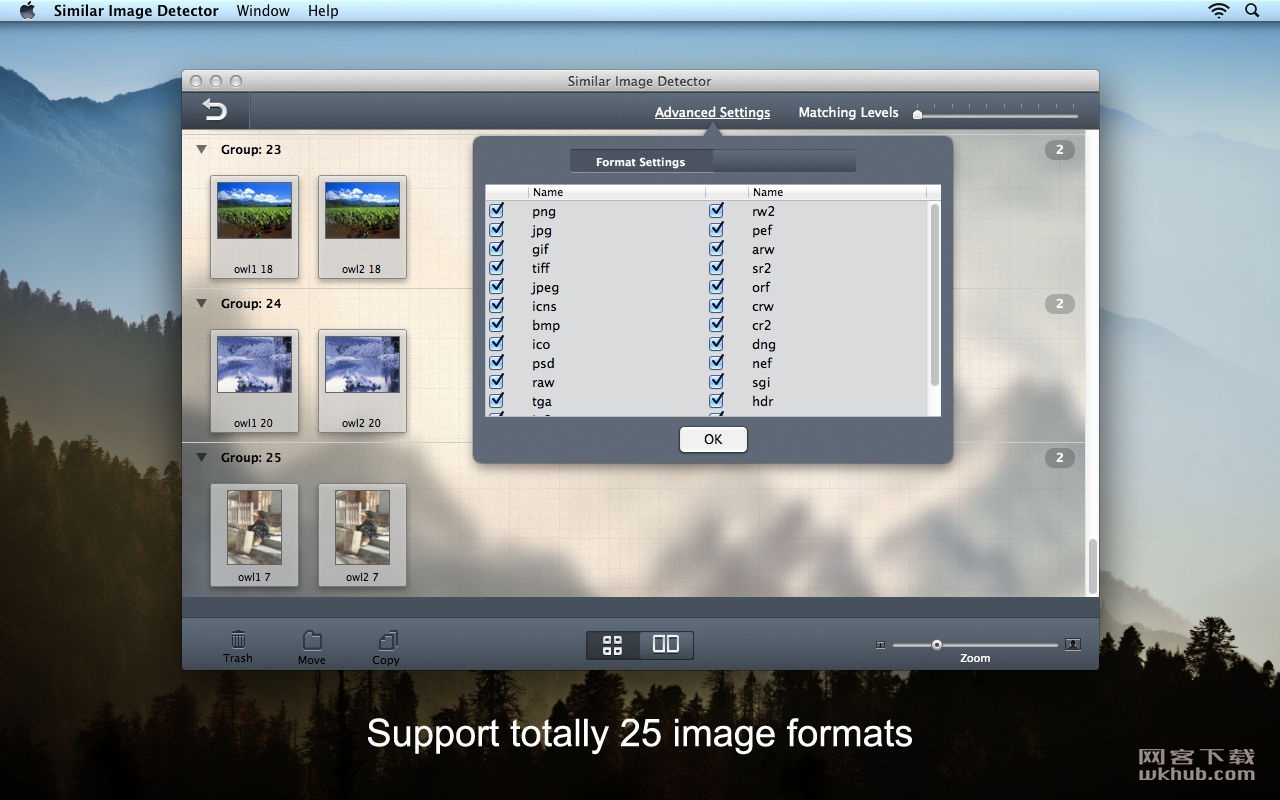
Task: Switch to side-by-side compare view
Action: pyautogui.click(x=666, y=645)
